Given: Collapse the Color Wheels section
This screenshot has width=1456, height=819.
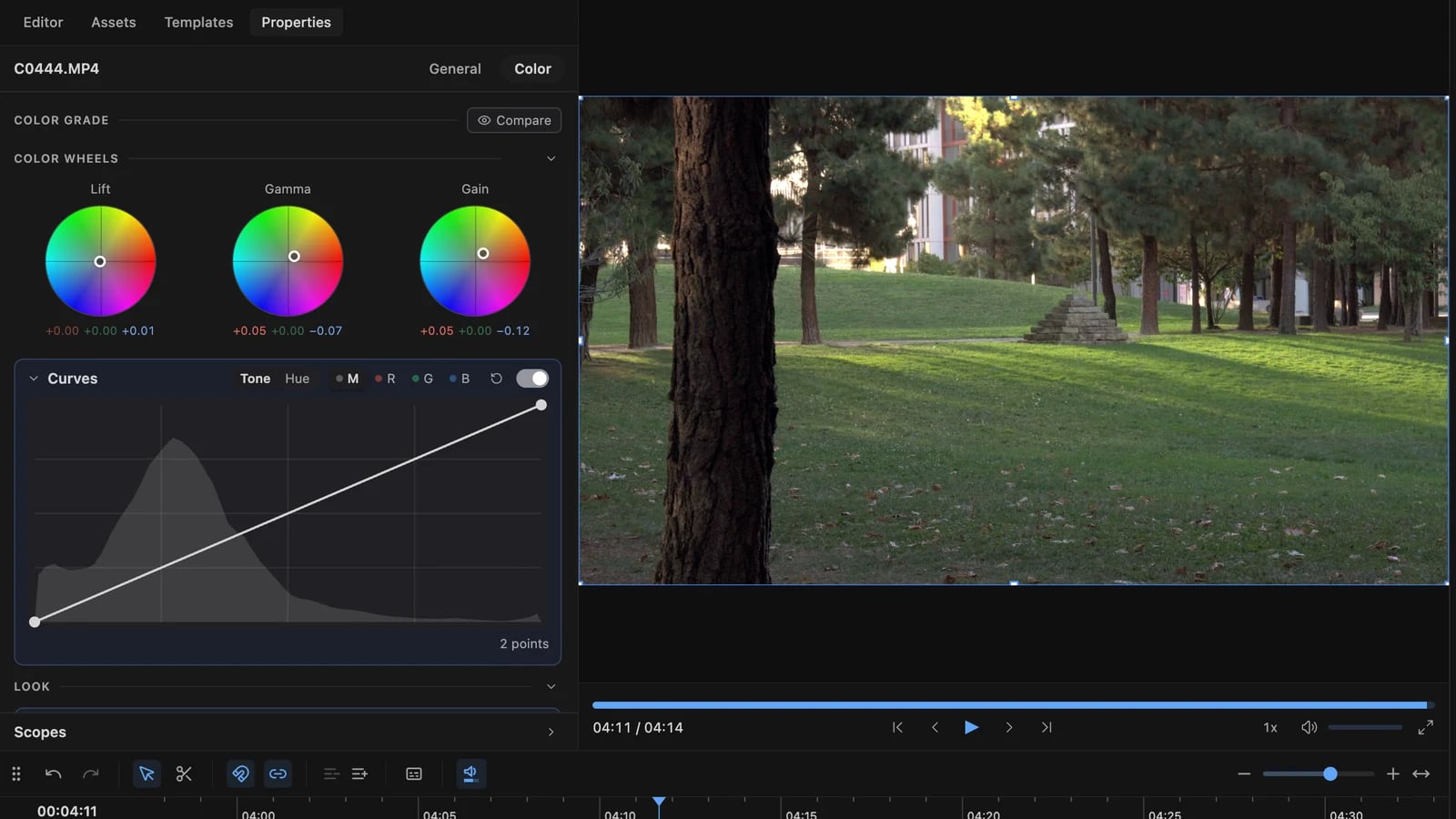Looking at the screenshot, I should 551,158.
